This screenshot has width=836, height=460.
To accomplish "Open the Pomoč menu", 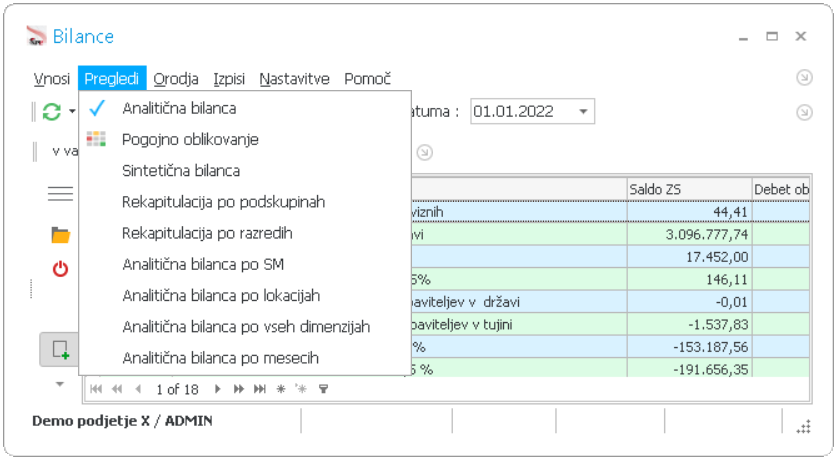I will [367, 79].
